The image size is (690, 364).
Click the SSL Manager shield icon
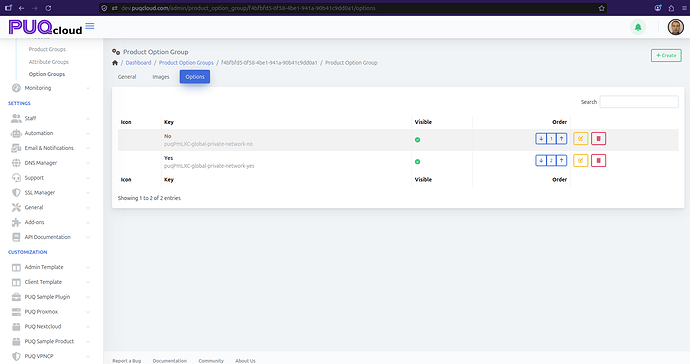click(16, 193)
